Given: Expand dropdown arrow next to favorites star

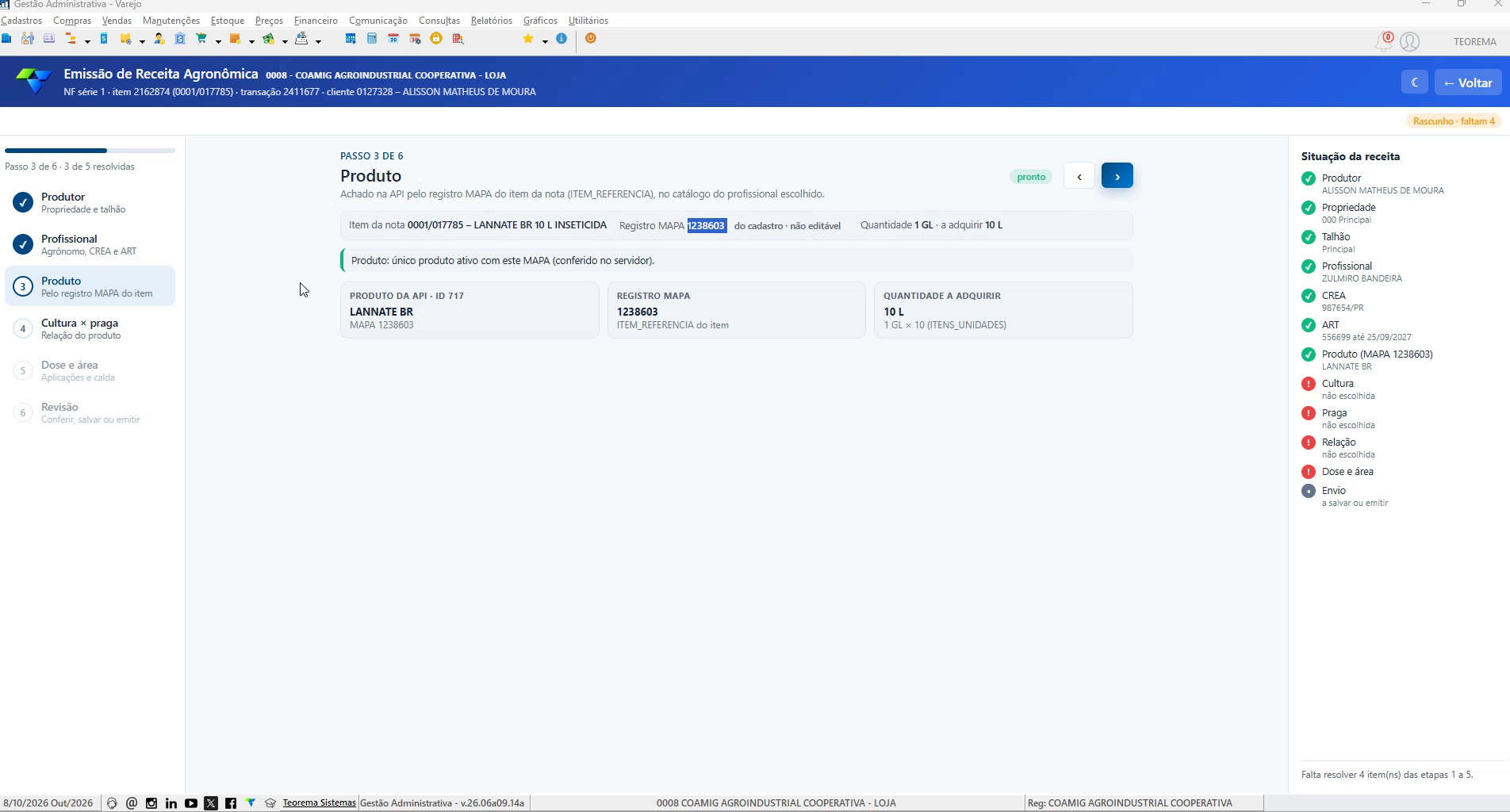Looking at the screenshot, I should [545, 41].
